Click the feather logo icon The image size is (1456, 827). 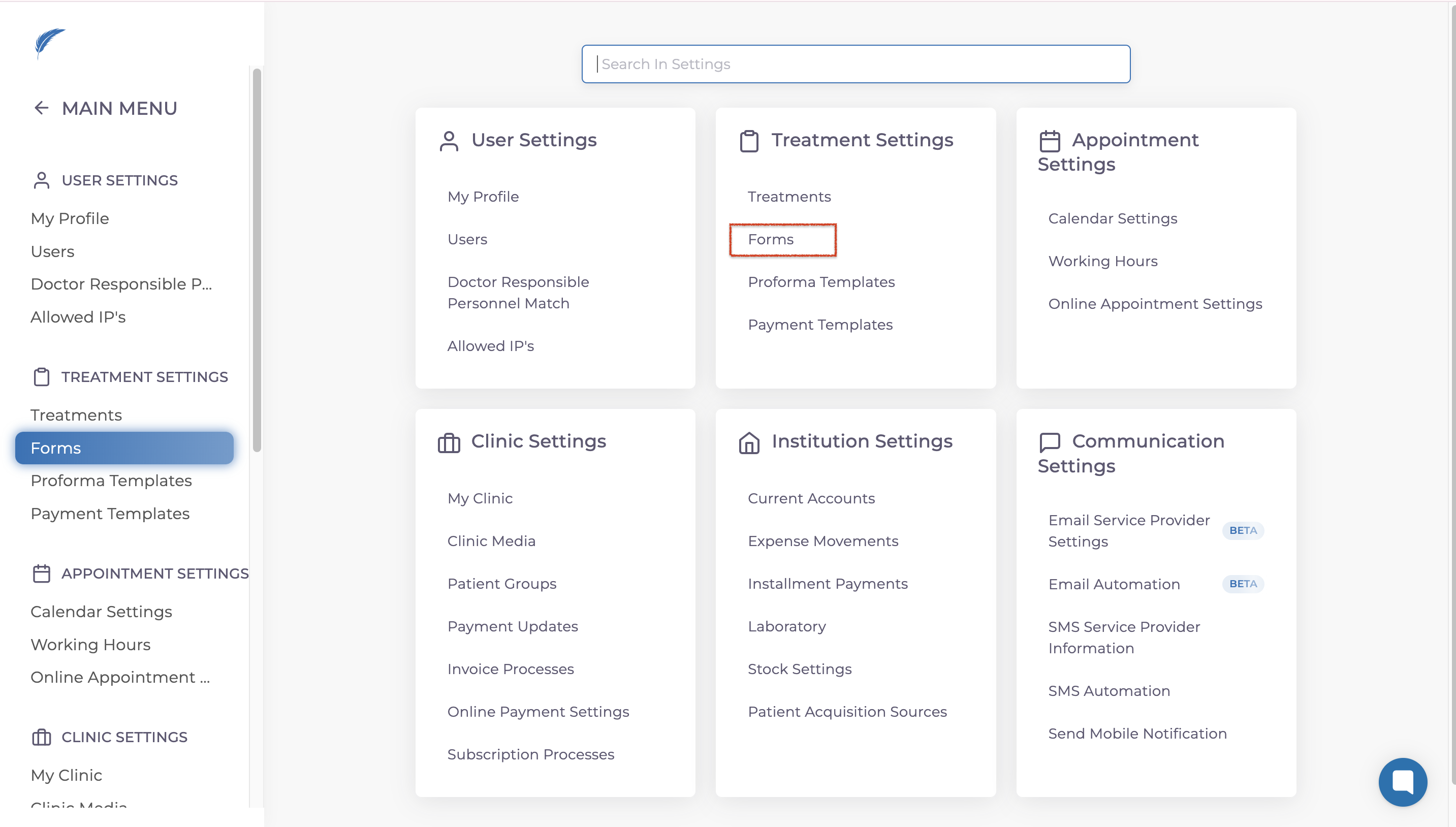50,43
